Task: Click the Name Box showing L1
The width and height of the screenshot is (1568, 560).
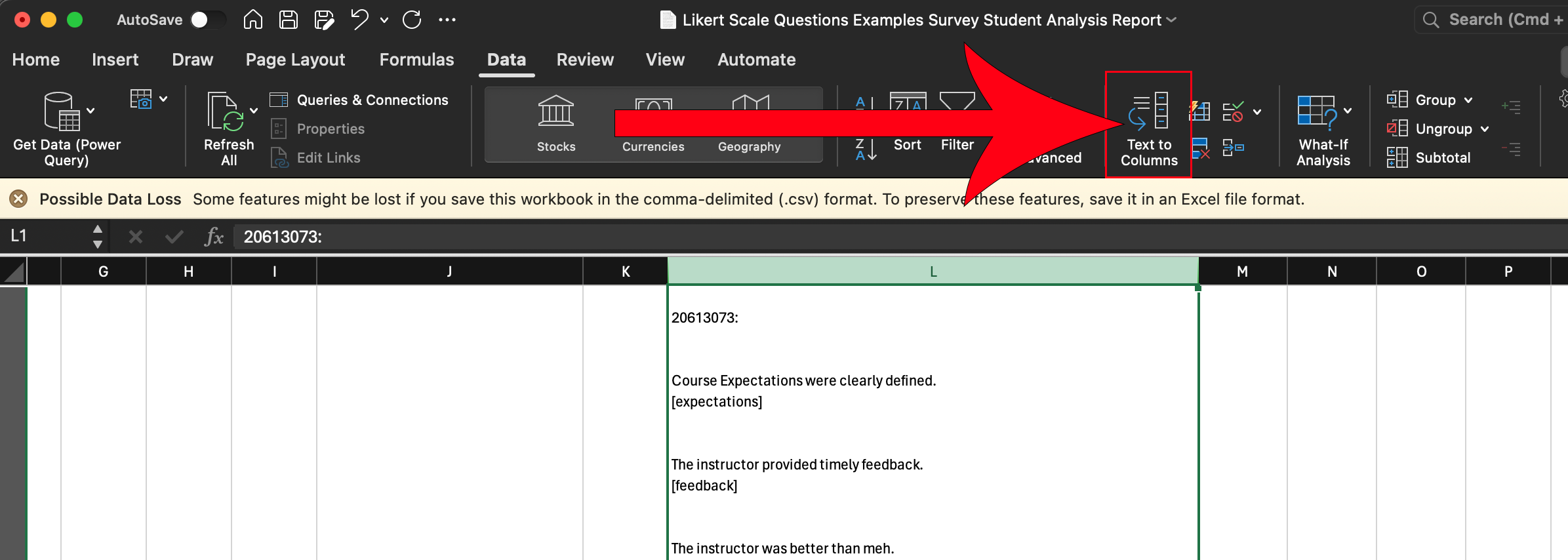Action: [46, 236]
